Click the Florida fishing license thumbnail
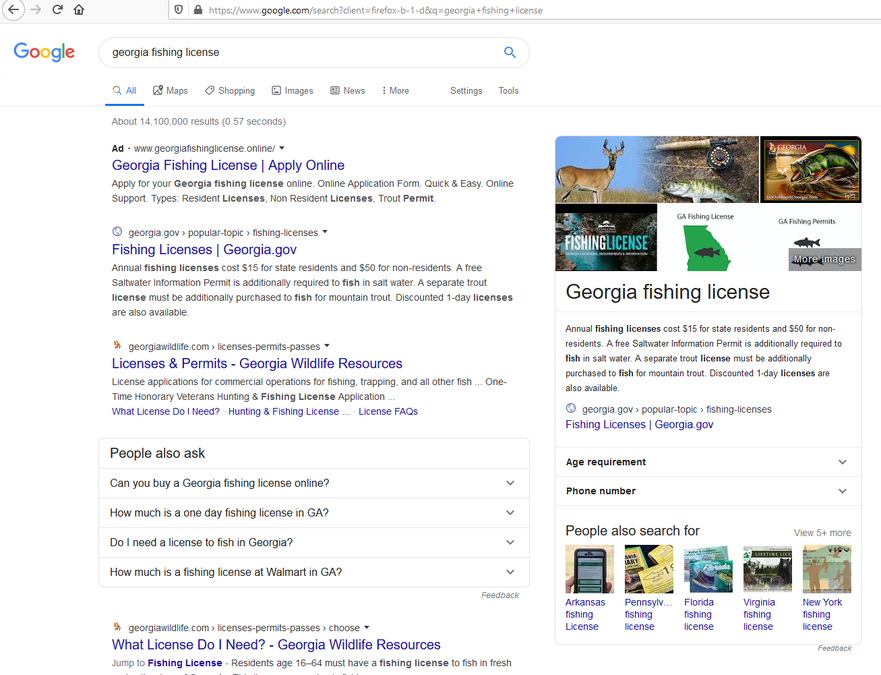The height and width of the screenshot is (675, 881). 708,569
